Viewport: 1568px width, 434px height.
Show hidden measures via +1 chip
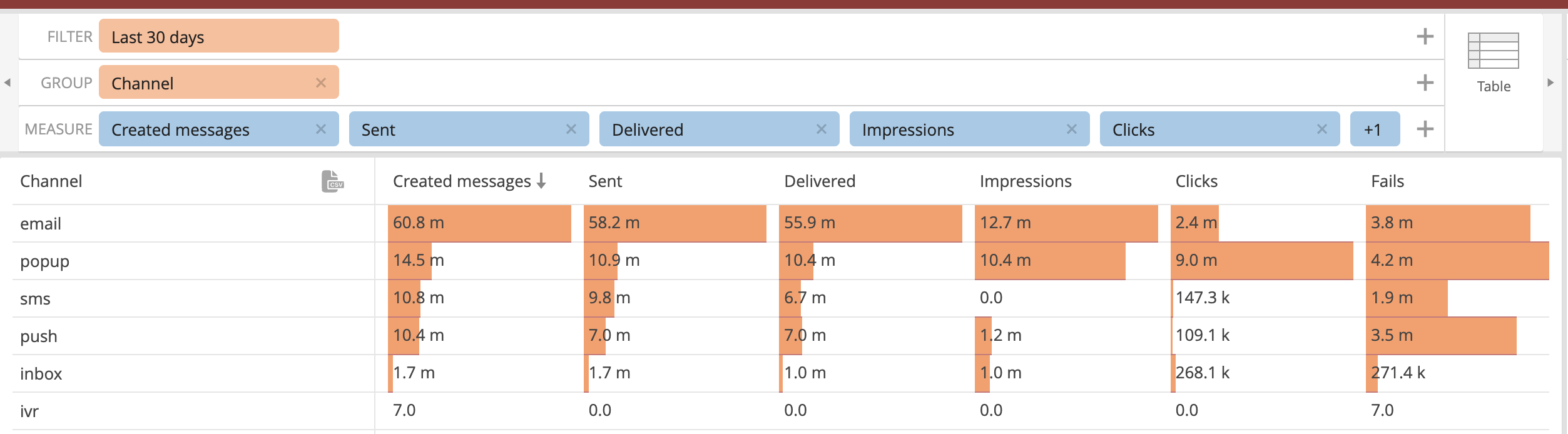1374,129
